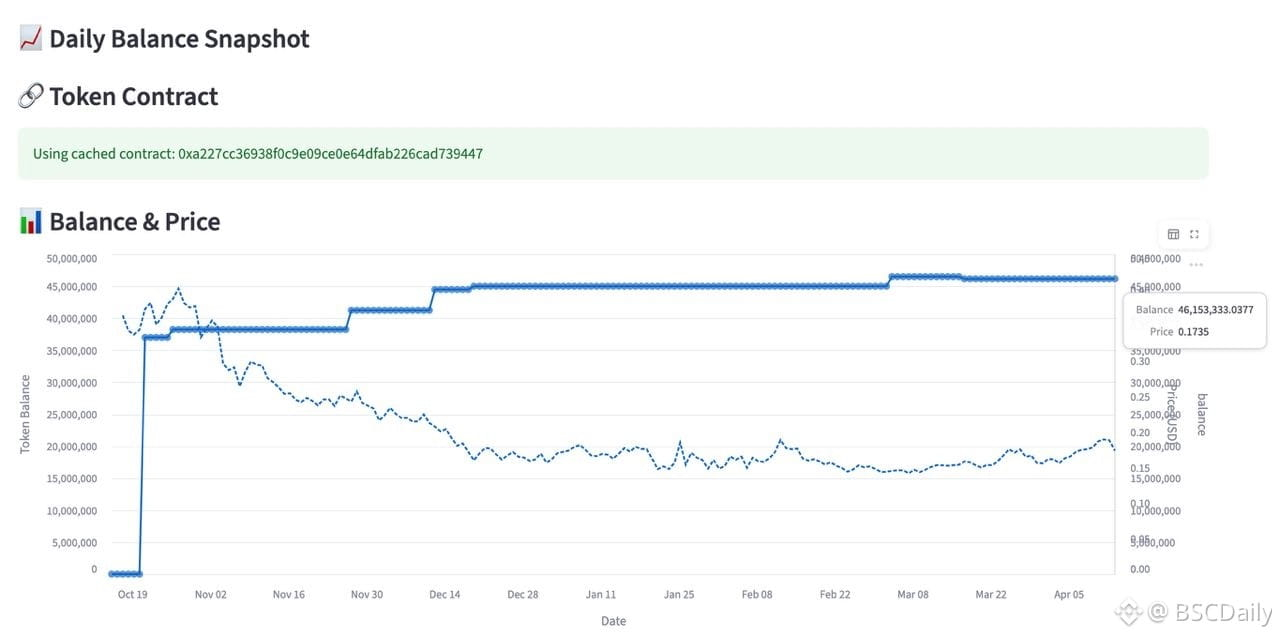Click 25,000,000 on the Token Balance axis
The image size is (1280, 637).
72,415
